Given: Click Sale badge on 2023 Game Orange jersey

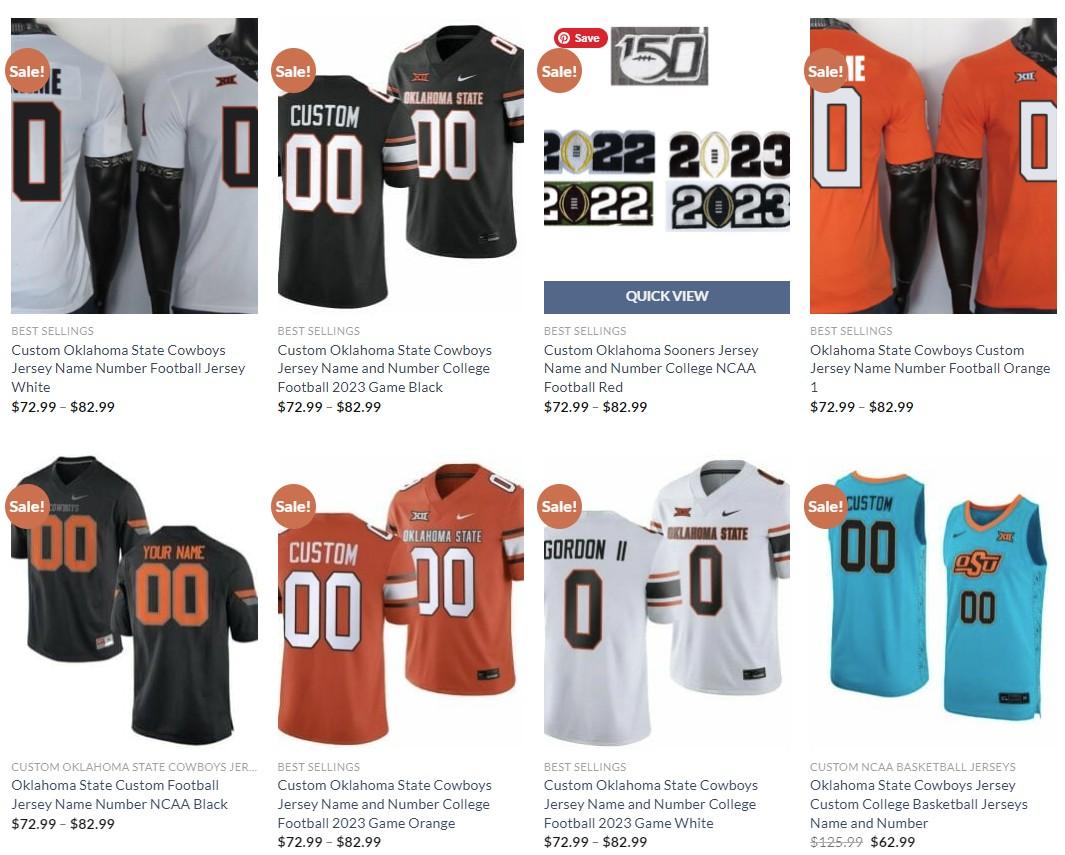Looking at the screenshot, I should 293,506.
